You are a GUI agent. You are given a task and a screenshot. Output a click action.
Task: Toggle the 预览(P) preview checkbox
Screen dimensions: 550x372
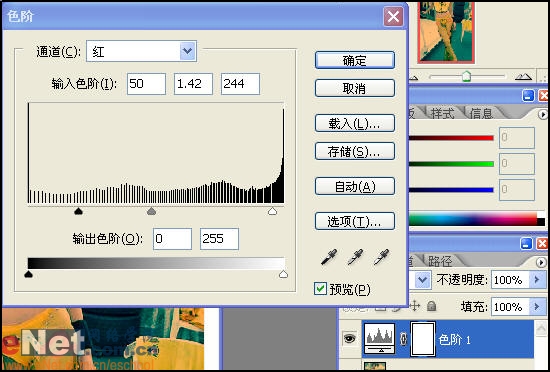[320, 289]
